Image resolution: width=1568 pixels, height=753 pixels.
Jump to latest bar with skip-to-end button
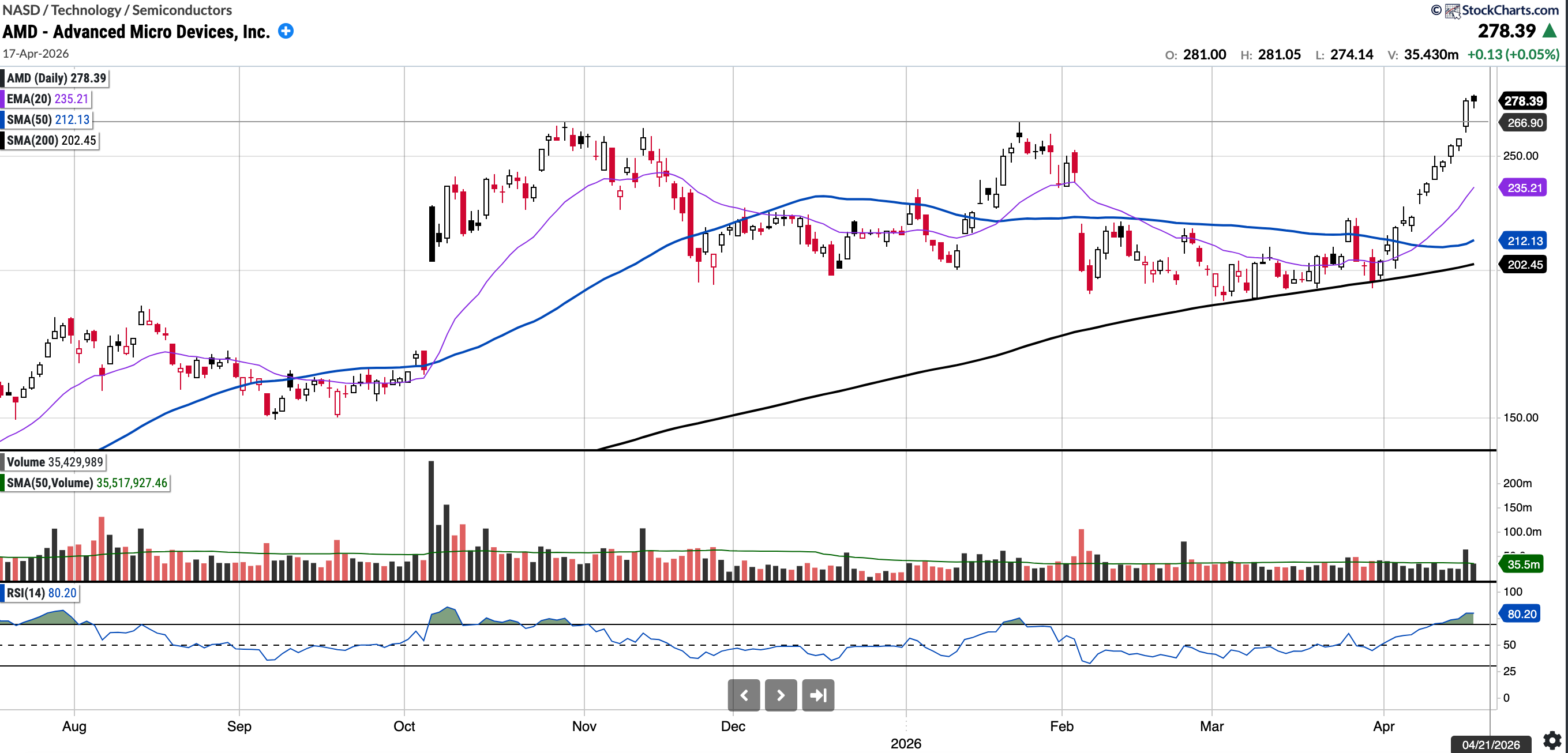click(817, 695)
